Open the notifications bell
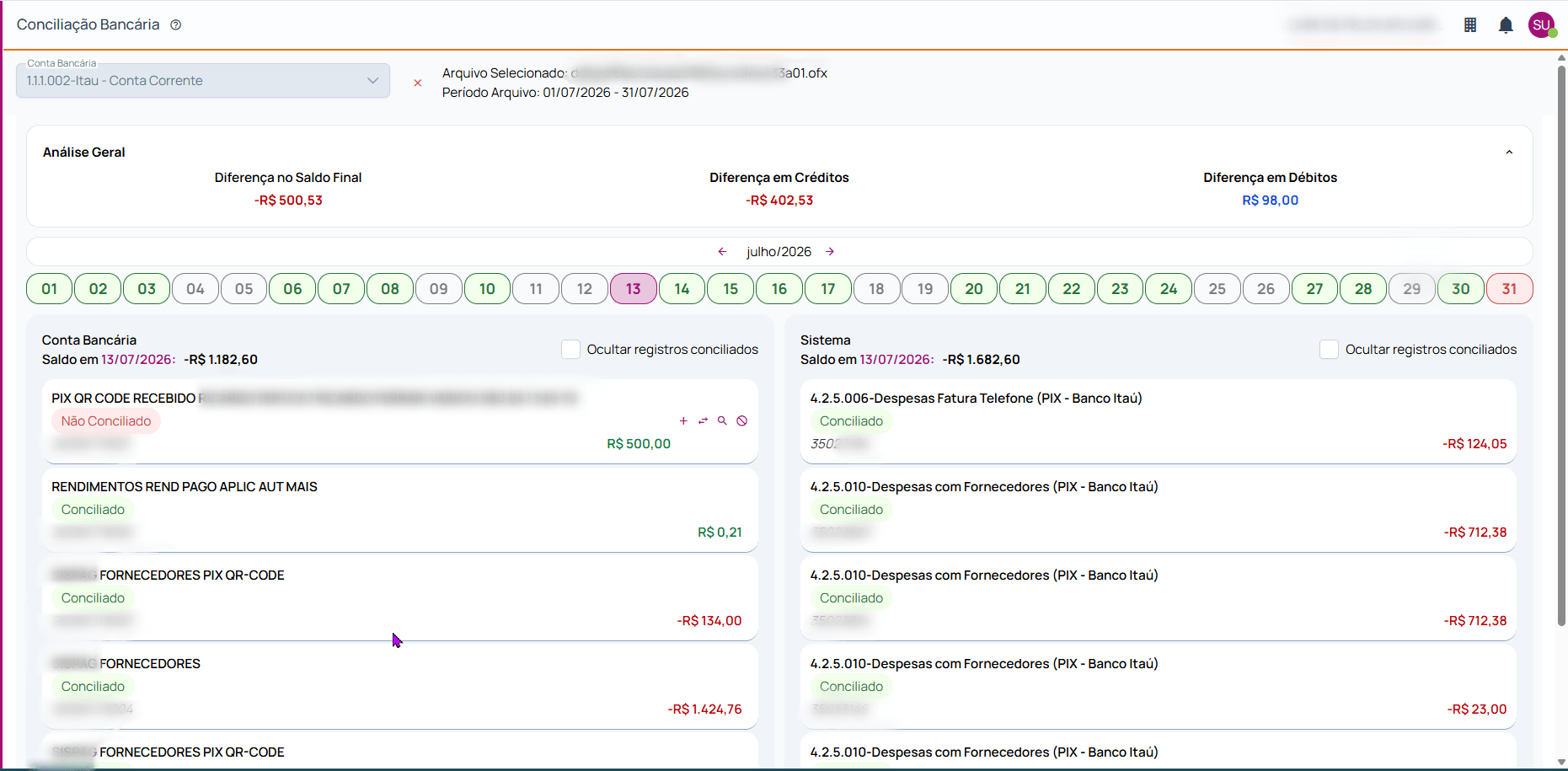 coord(1506,25)
